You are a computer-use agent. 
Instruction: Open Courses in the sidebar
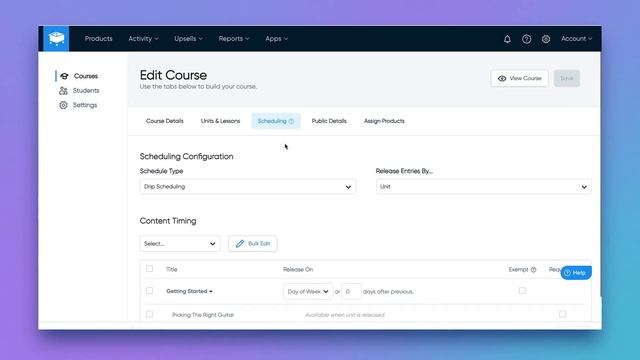[86, 76]
